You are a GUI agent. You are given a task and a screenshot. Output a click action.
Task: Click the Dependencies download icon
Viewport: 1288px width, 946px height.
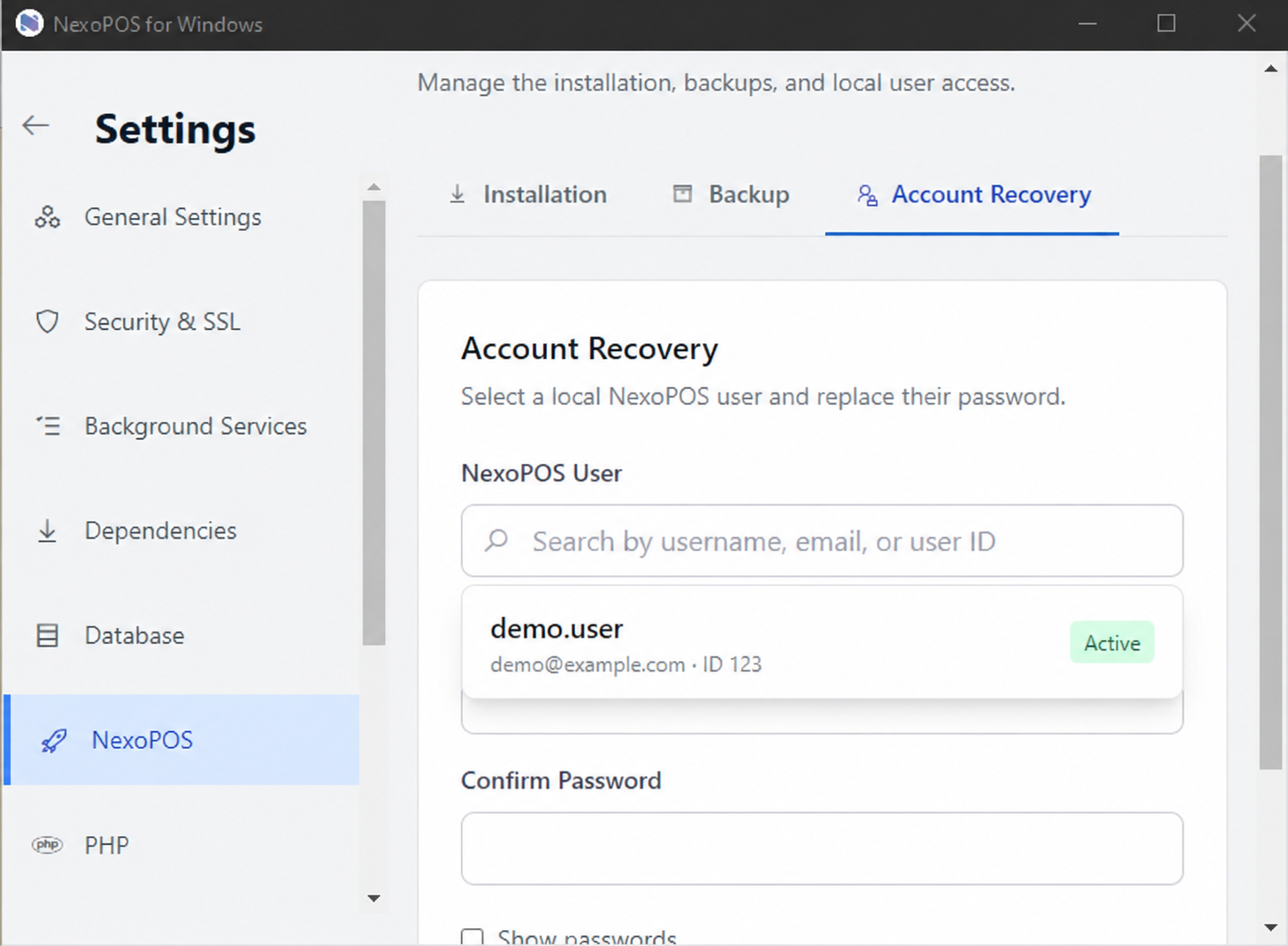48,531
